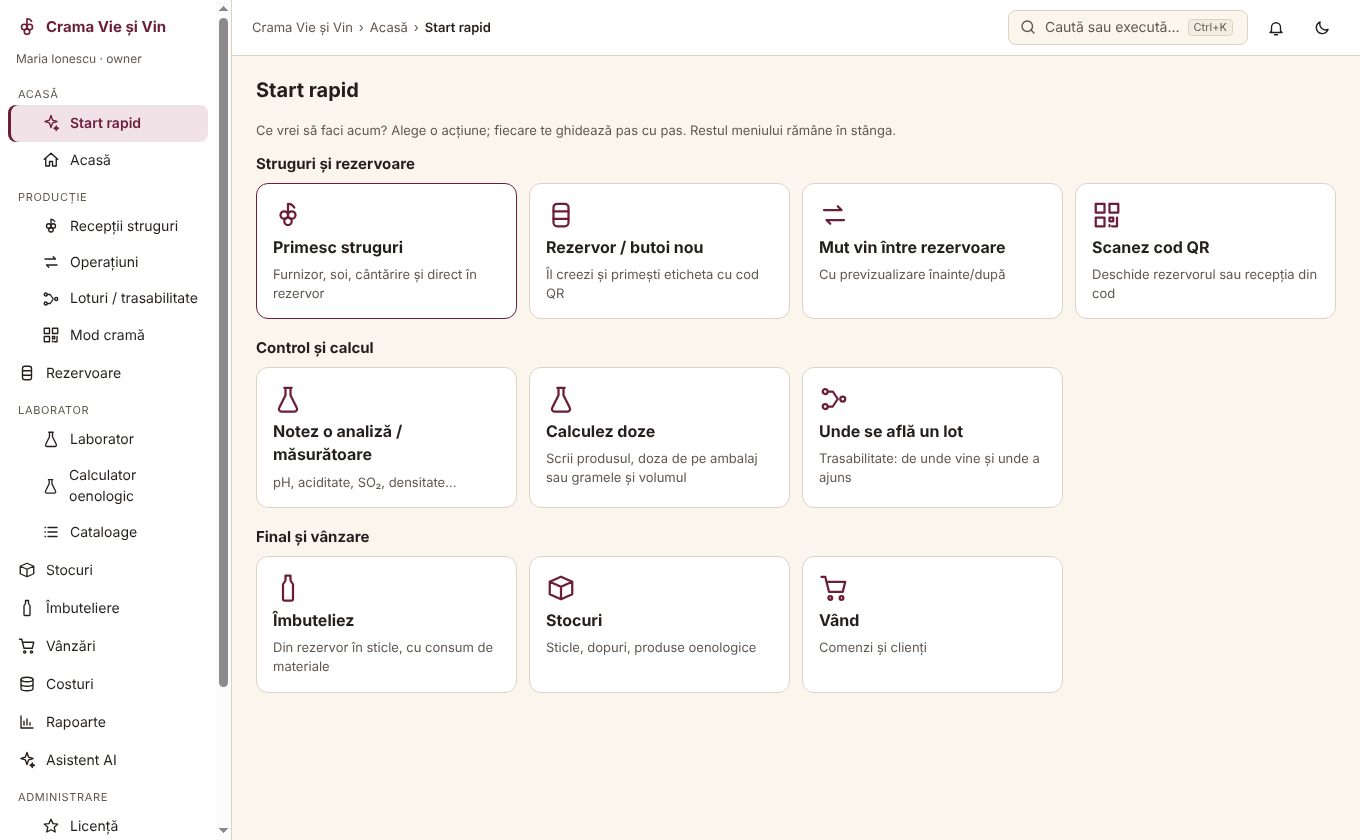Open the Mut vin între rezervoare card title
This screenshot has width=1360, height=840.
pyautogui.click(x=912, y=247)
